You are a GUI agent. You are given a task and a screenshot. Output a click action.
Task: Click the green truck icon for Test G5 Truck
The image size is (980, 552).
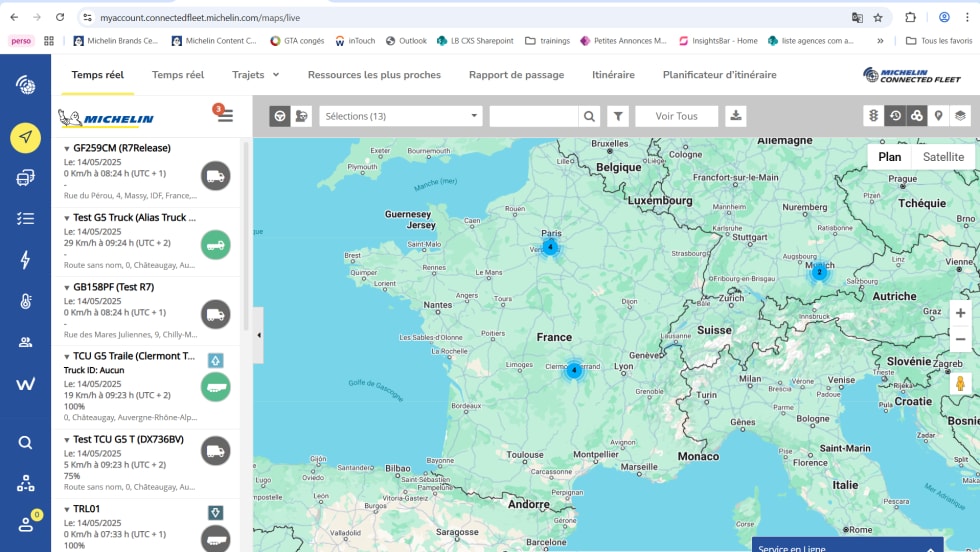click(216, 245)
